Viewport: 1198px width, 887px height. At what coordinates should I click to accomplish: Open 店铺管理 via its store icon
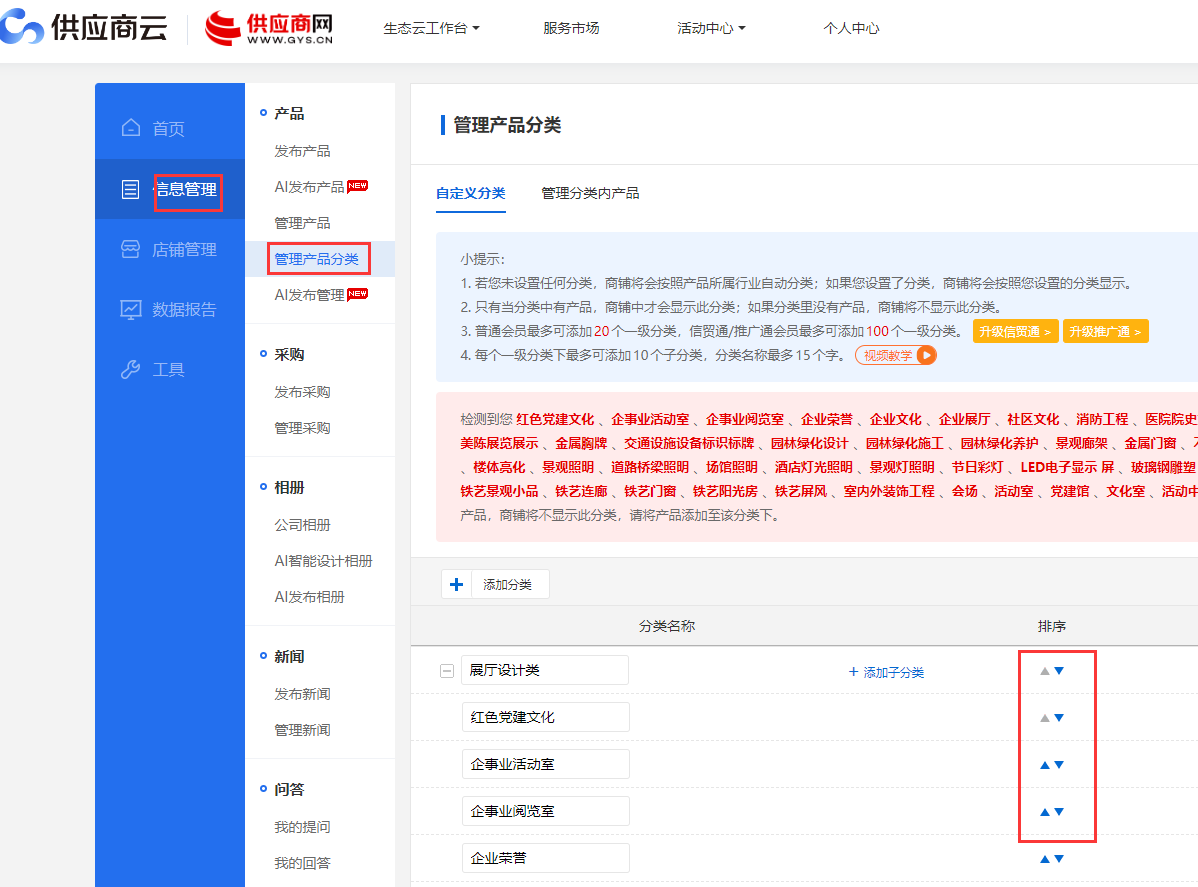coord(130,249)
